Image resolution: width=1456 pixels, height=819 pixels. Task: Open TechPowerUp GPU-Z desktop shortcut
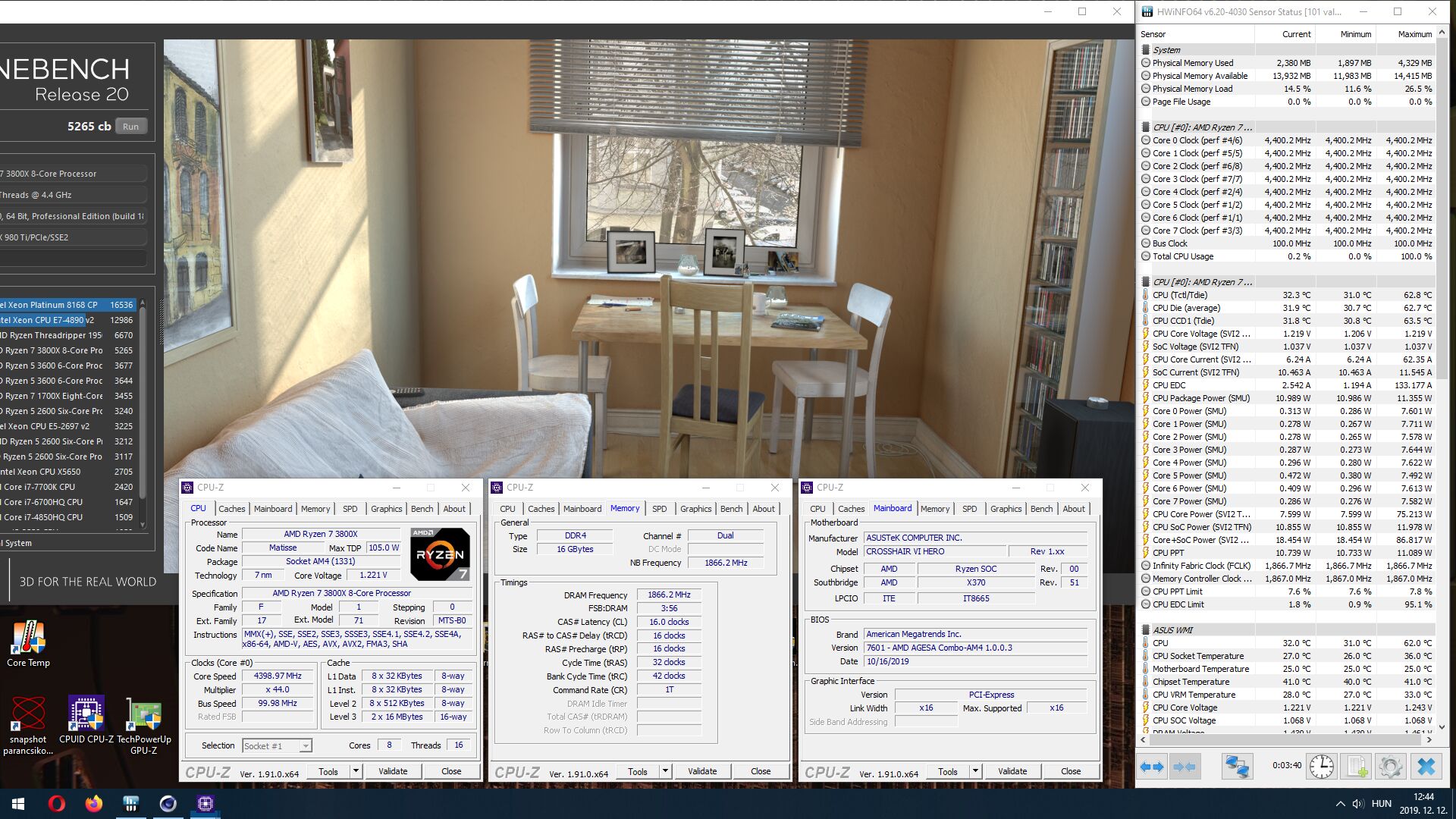pyautogui.click(x=143, y=726)
